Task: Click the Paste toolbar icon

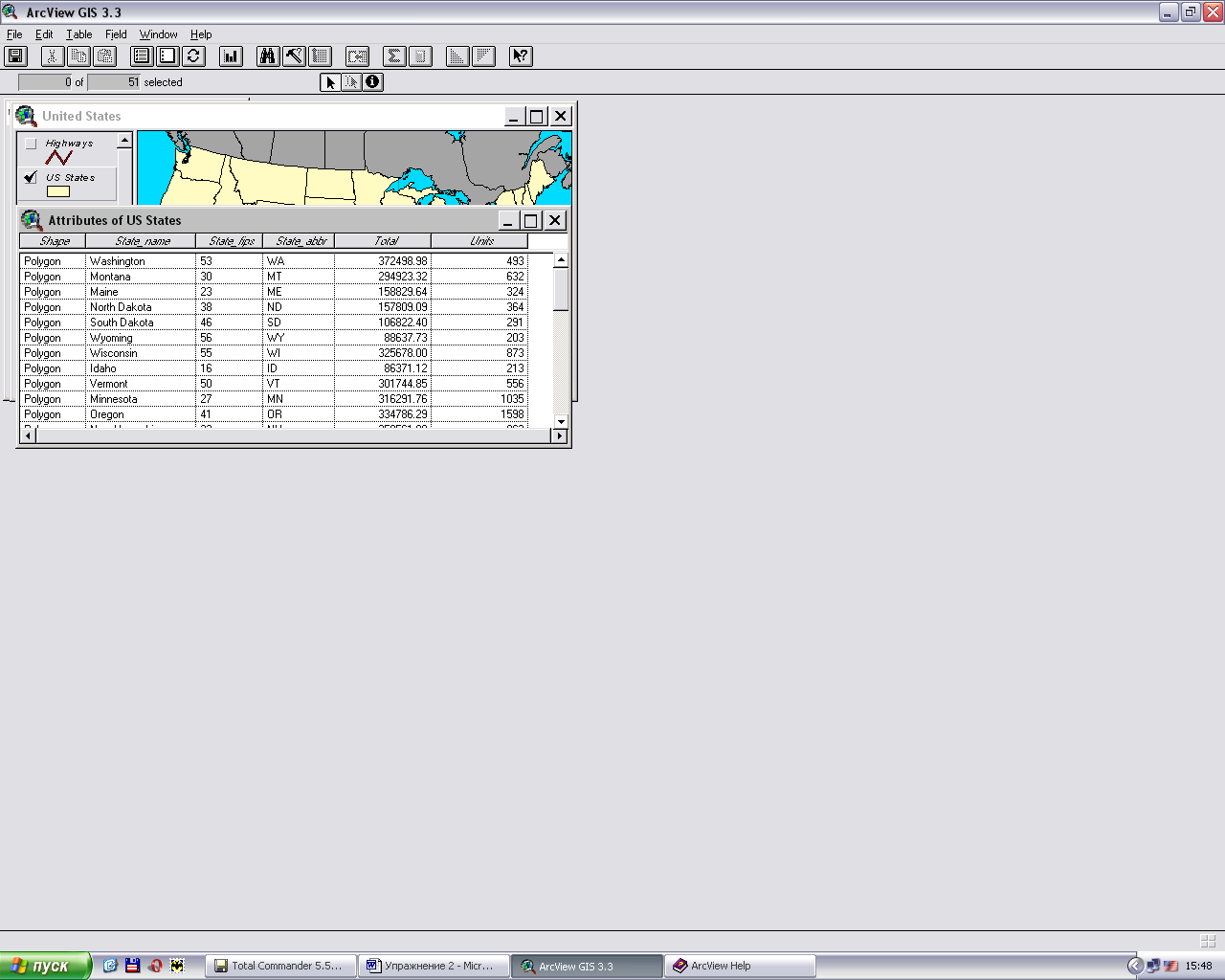Action: 104,56
